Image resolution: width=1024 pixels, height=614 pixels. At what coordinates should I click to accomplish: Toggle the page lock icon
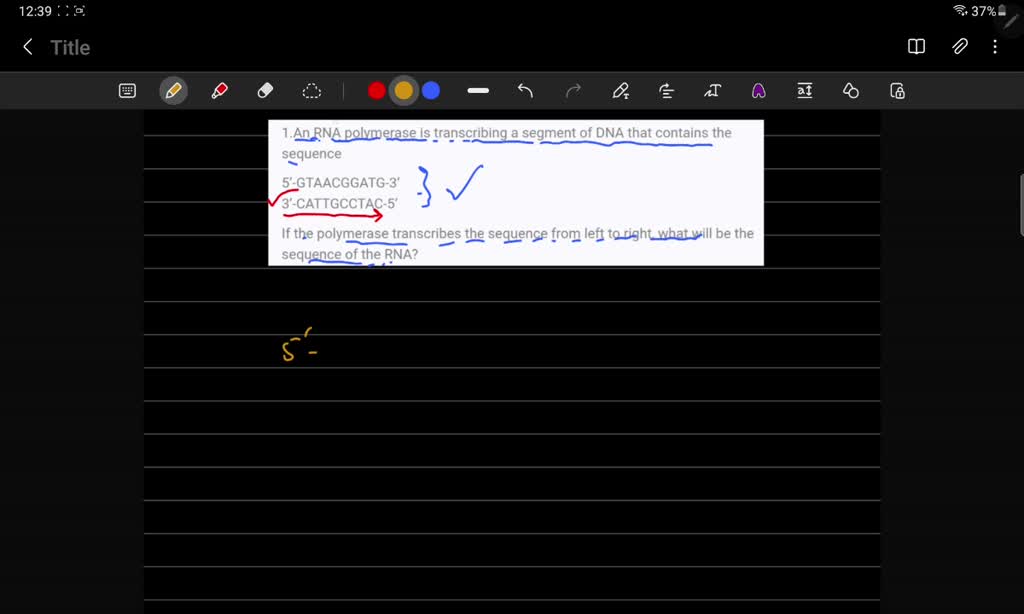pyautogui.click(x=896, y=90)
